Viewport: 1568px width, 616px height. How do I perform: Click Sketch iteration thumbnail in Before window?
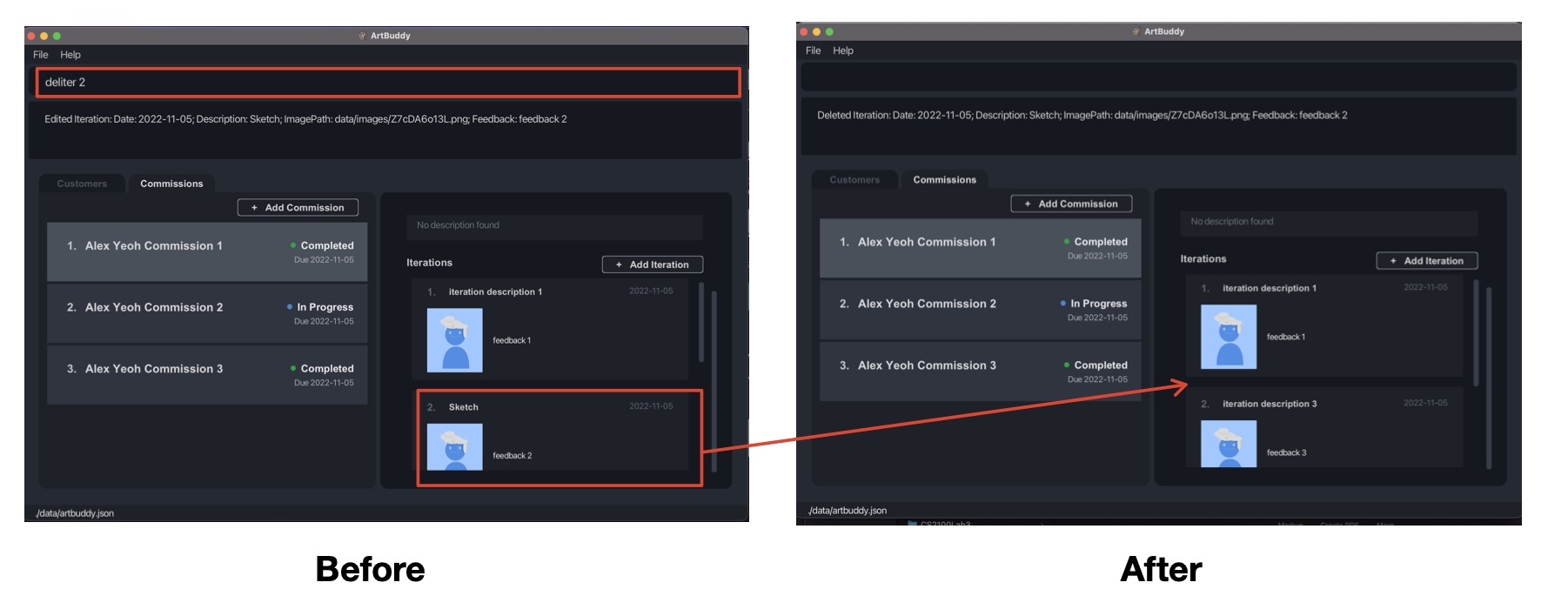click(x=455, y=447)
